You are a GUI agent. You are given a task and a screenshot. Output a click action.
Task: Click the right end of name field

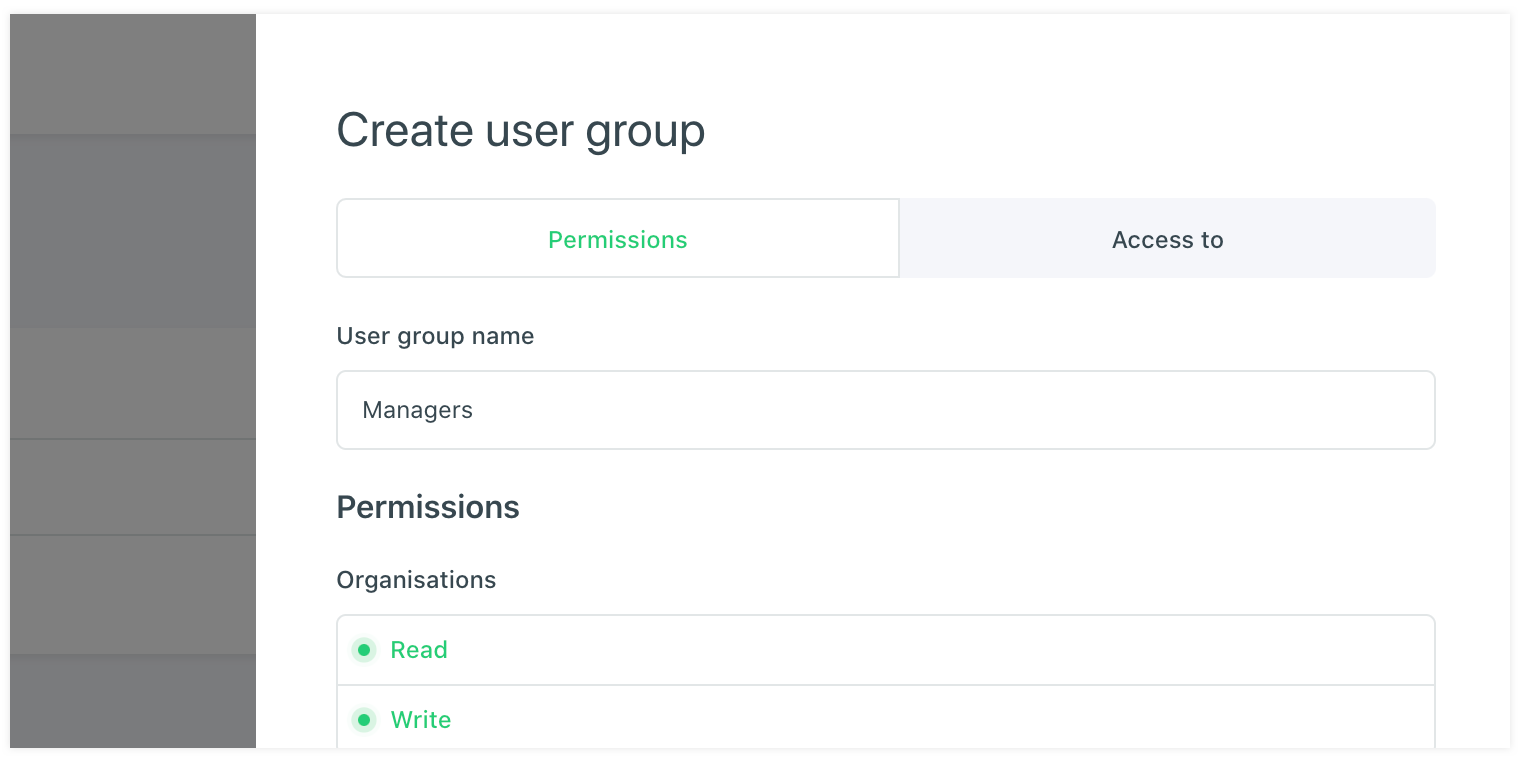(1400, 410)
